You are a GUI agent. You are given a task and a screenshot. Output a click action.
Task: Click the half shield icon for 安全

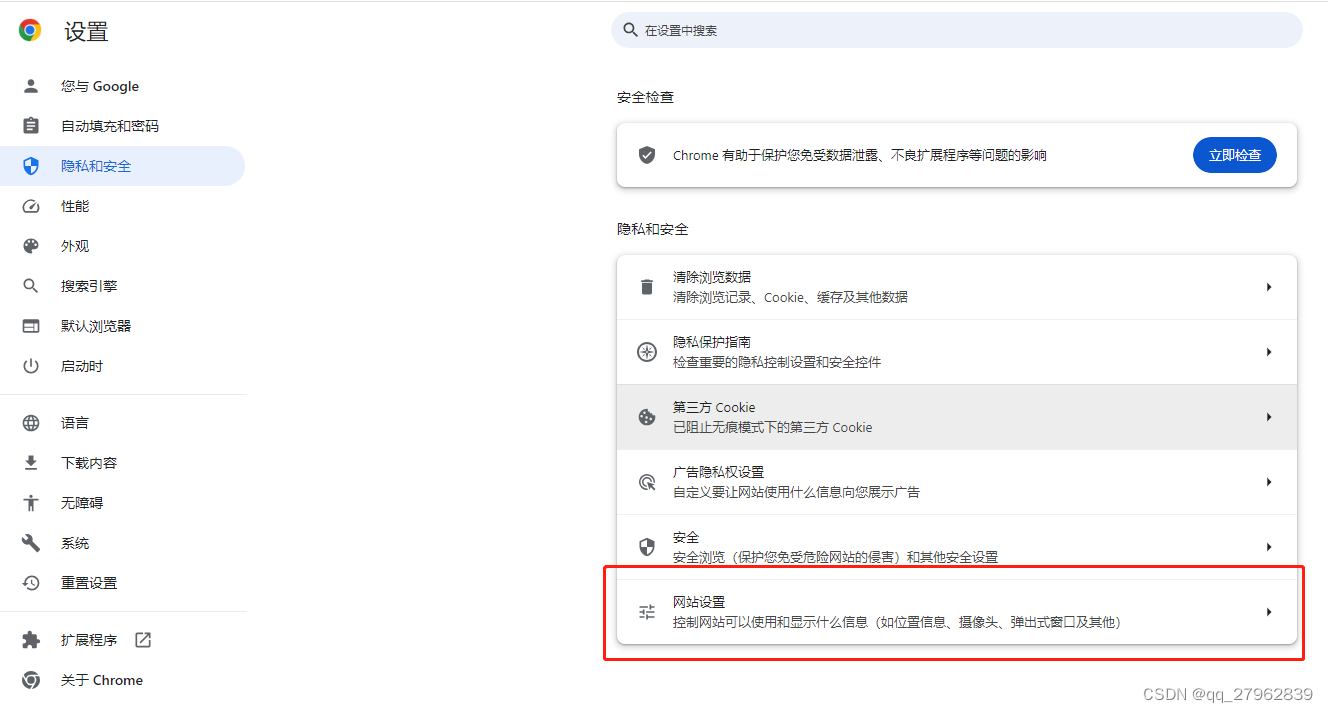(x=647, y=547)
